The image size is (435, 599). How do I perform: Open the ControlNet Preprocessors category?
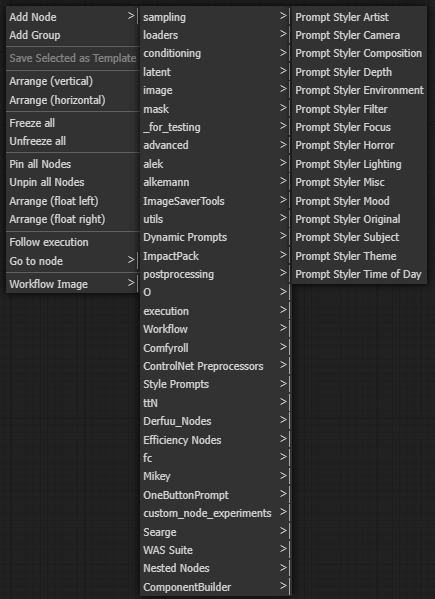(x=215, y=366)
